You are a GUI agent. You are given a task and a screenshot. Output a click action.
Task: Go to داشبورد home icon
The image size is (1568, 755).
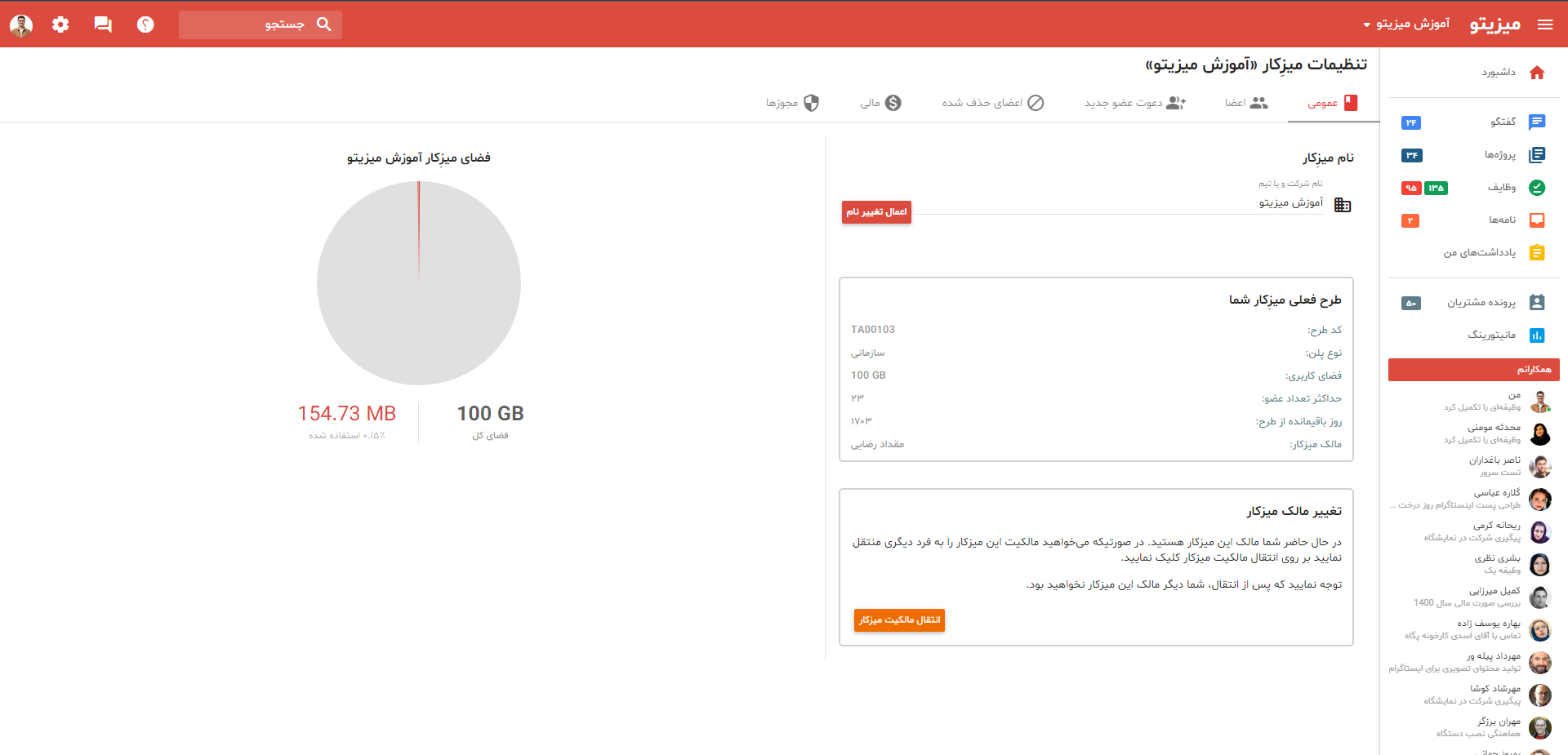click(x=1537, y=73)
